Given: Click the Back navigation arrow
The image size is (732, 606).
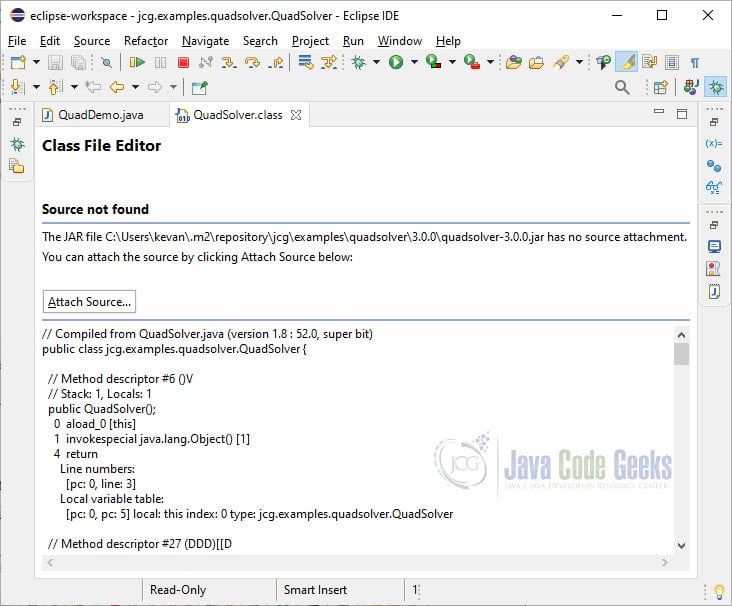Looking at the screenshot, I should click(117, 87).
